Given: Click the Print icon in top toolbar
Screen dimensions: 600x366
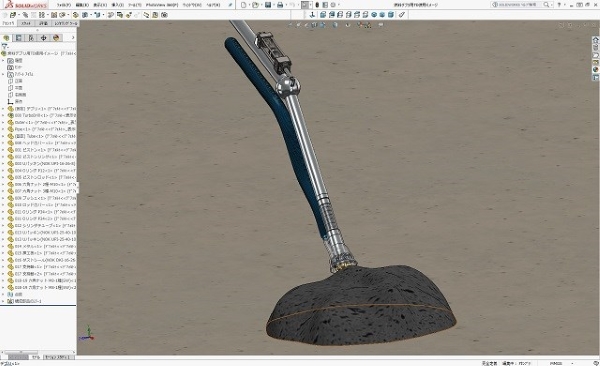Looking at the screenshot, I should point(280,5).
